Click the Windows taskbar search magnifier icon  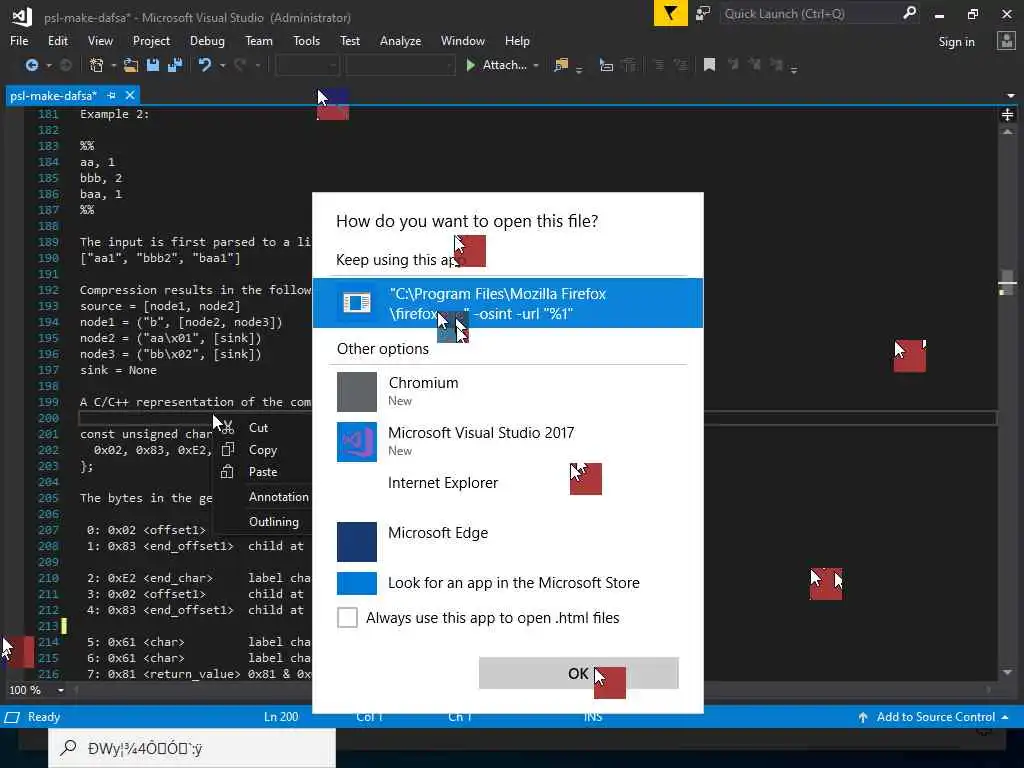(68, 748)
